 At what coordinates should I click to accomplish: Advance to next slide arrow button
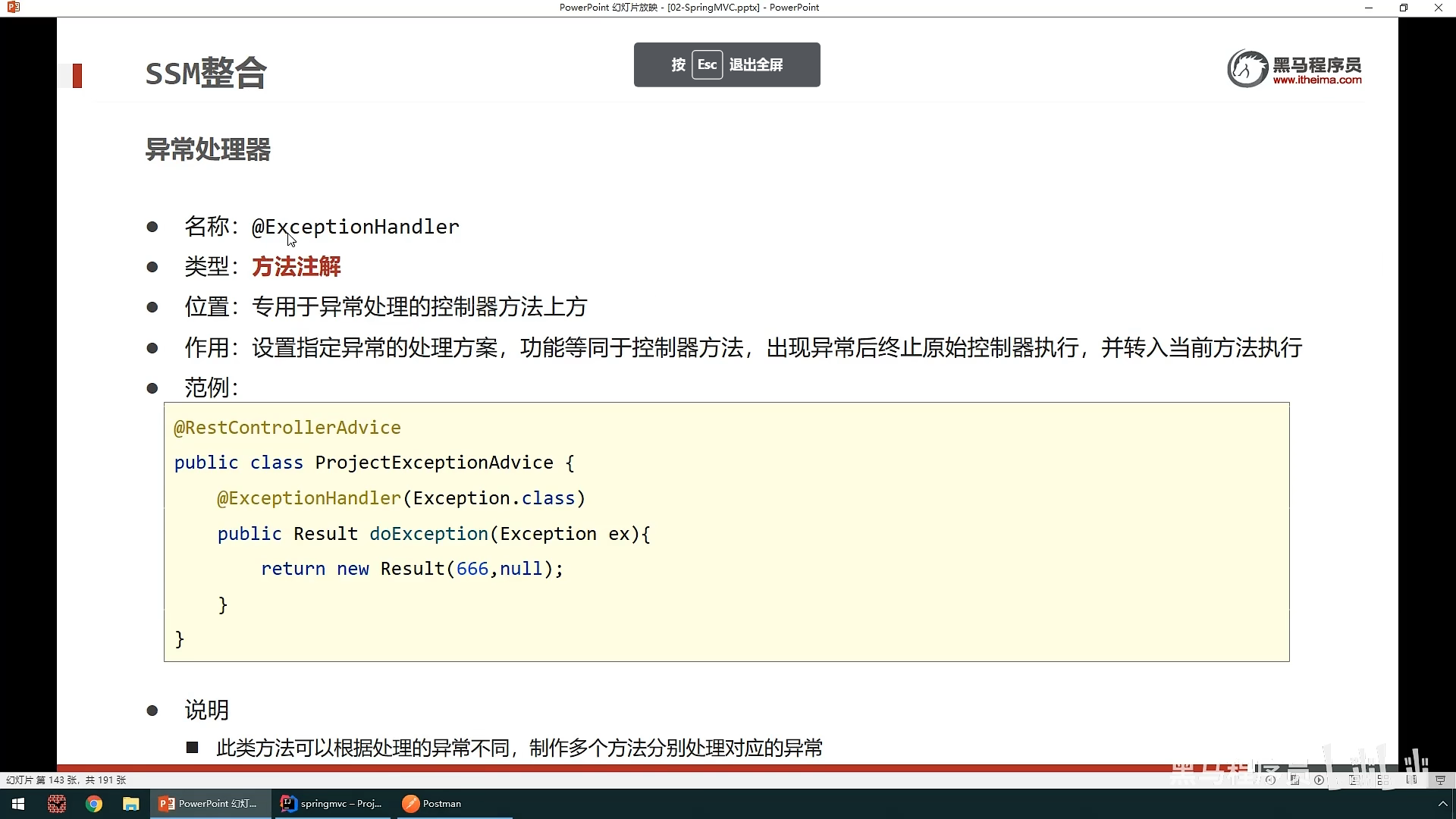(1319, 780)
